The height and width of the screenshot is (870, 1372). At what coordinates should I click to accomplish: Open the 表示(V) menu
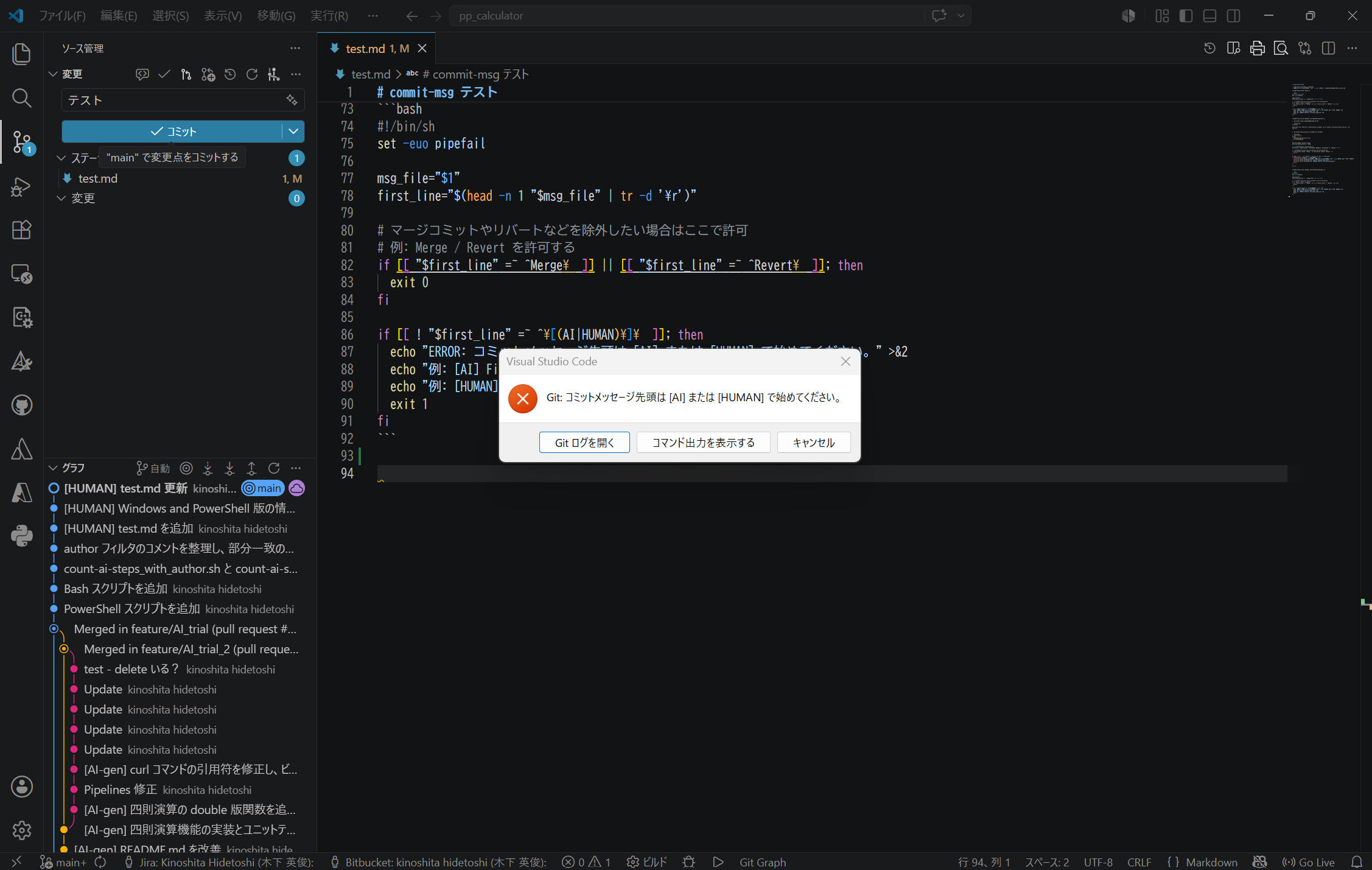(223, 16)
